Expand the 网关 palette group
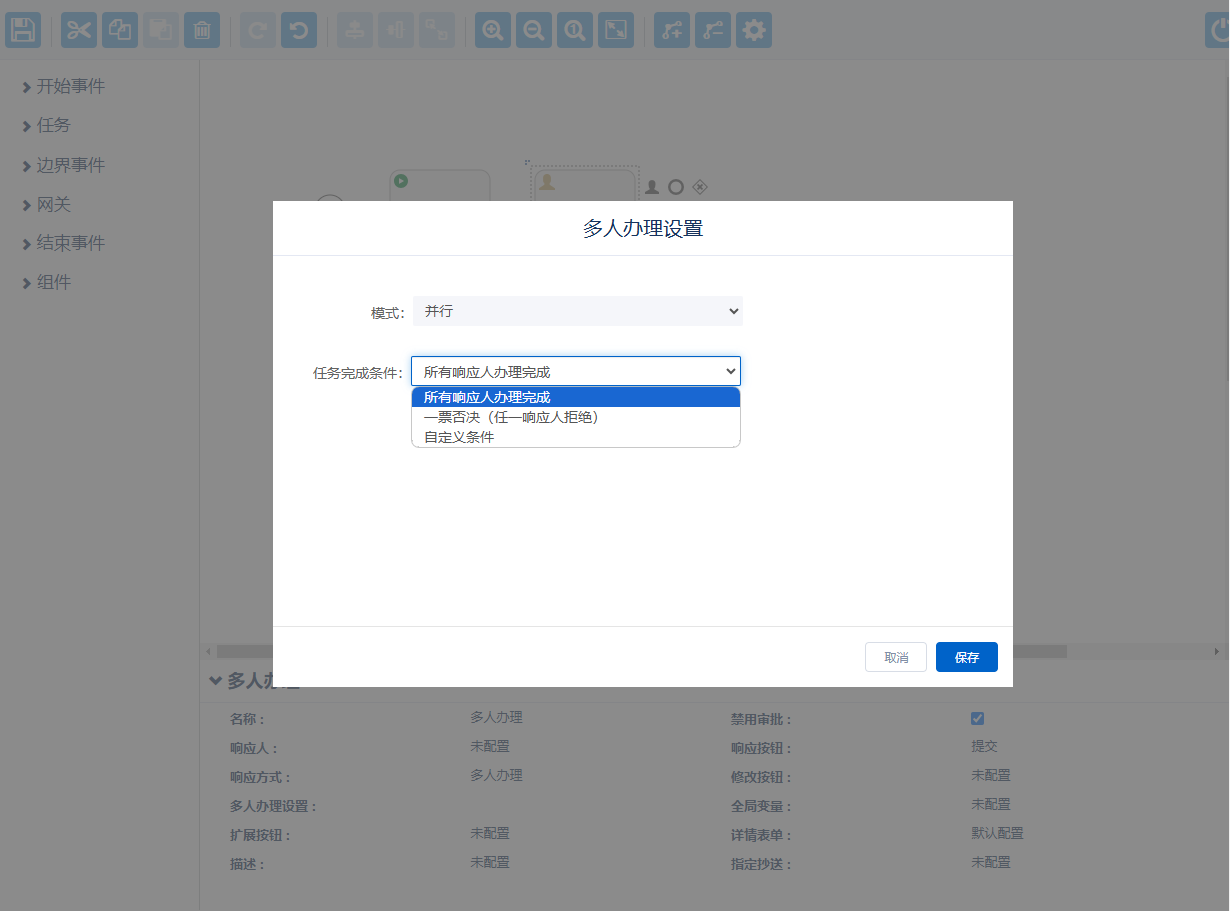The image size is (1230, 911). (x=54, y=204)
